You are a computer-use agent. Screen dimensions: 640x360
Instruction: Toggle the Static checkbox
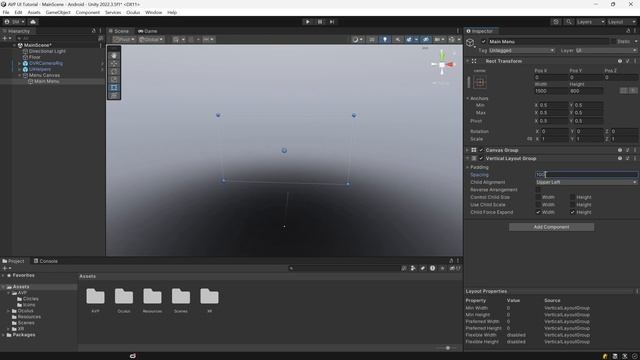(x=613, y=42)
